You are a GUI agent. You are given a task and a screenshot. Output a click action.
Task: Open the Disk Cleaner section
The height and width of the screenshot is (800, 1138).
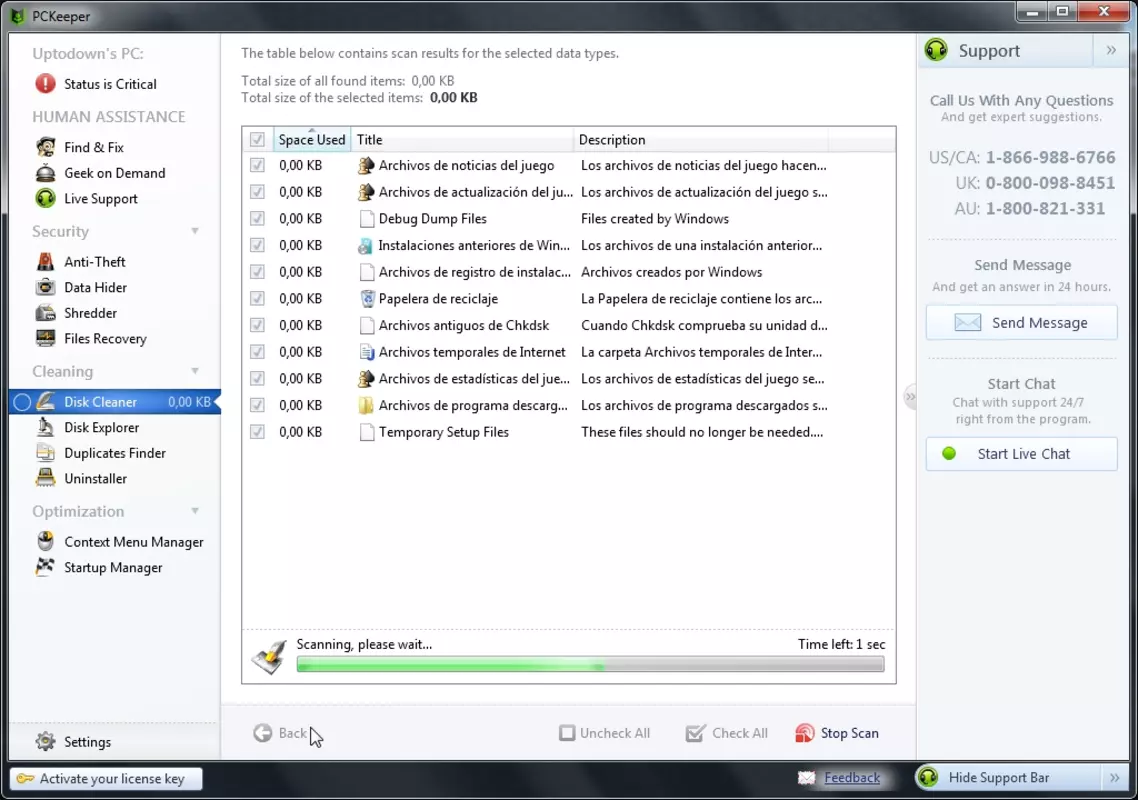pyautogui.click(x=115, y=401)
